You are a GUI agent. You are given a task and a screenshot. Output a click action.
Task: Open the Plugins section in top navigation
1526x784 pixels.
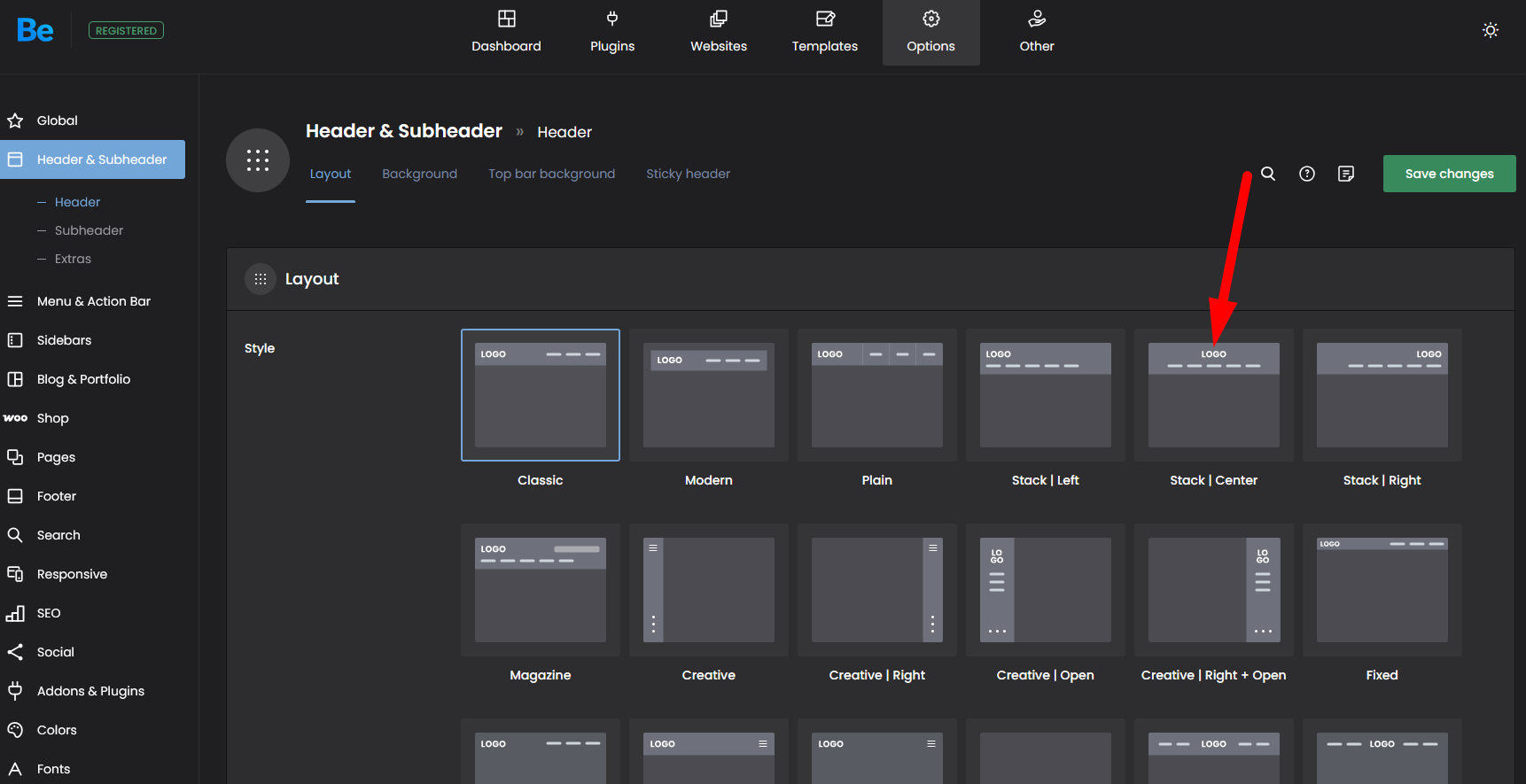point(612,32)
